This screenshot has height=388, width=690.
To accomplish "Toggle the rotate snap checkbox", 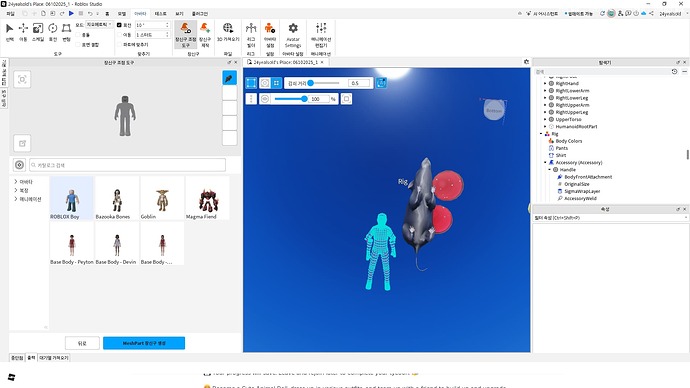I will [x=119, y=25].
